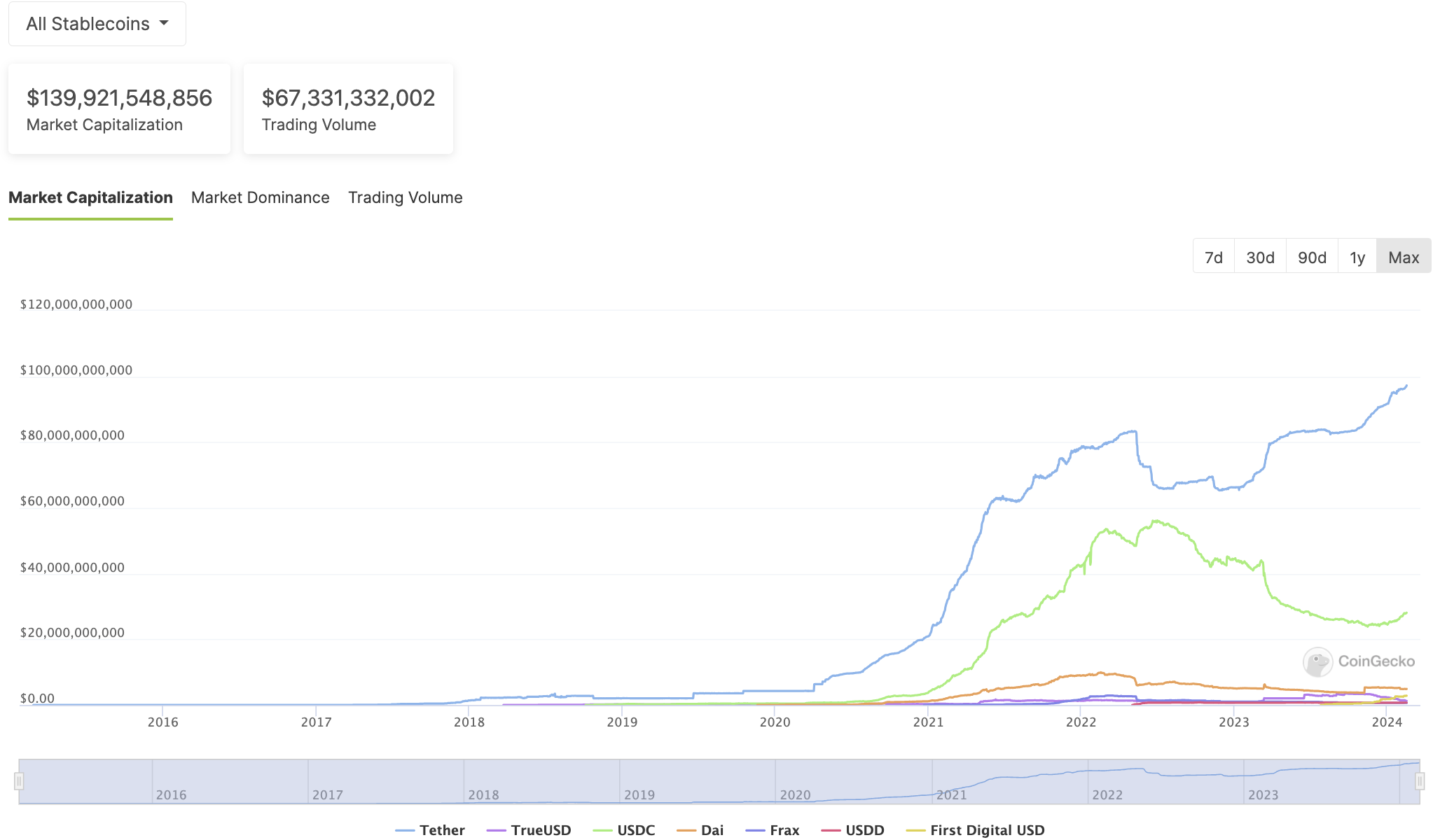Toggle the Dai series in the legend

[x=700, y=830]
